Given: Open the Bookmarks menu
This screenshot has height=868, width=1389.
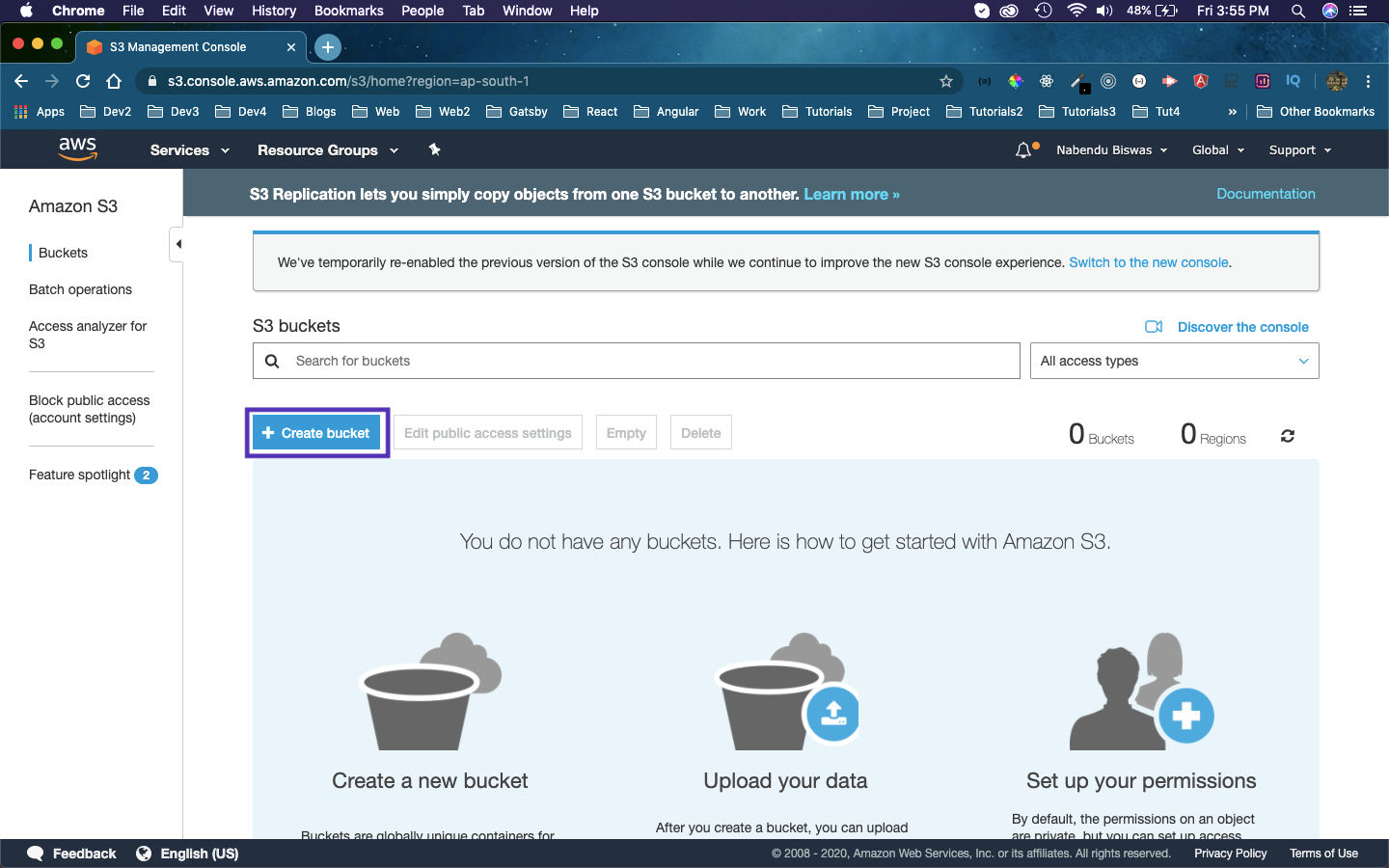Looking at the screenshot, I should tap(349, 11).
